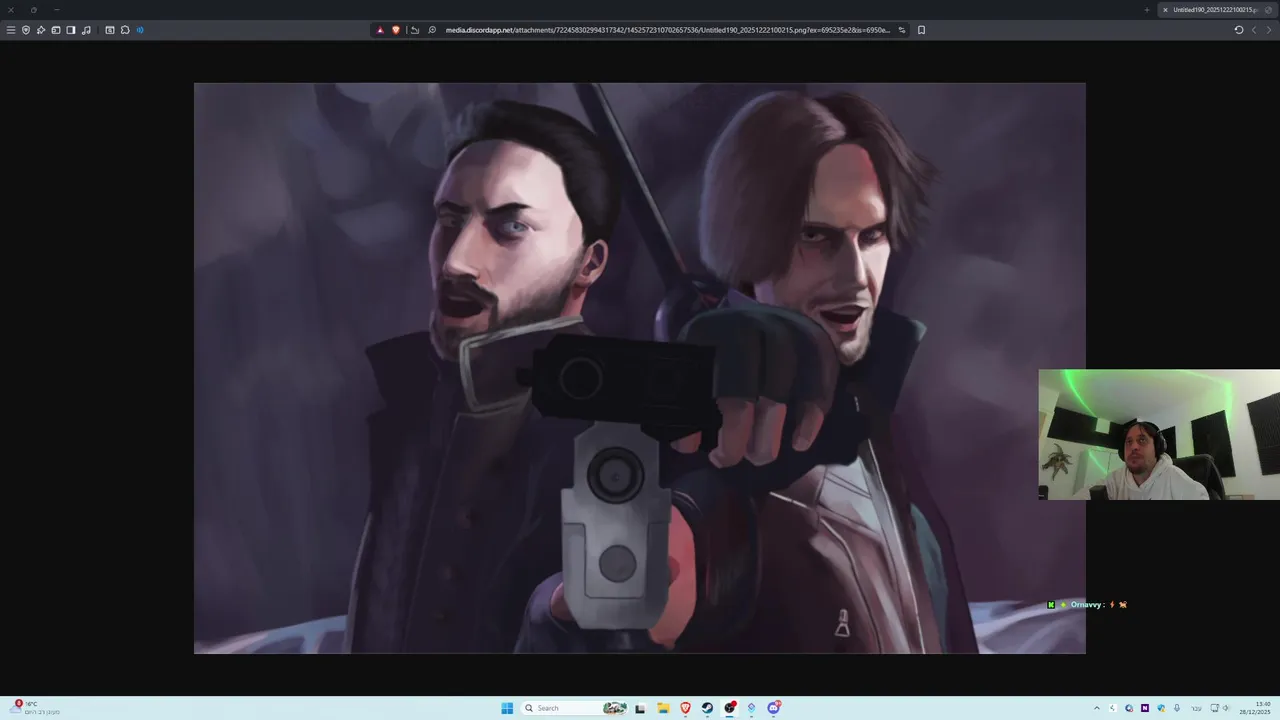Open the browser hamburger main menu
The image size is (1280, 720).
pyautogui.click(x=11, y=30)
